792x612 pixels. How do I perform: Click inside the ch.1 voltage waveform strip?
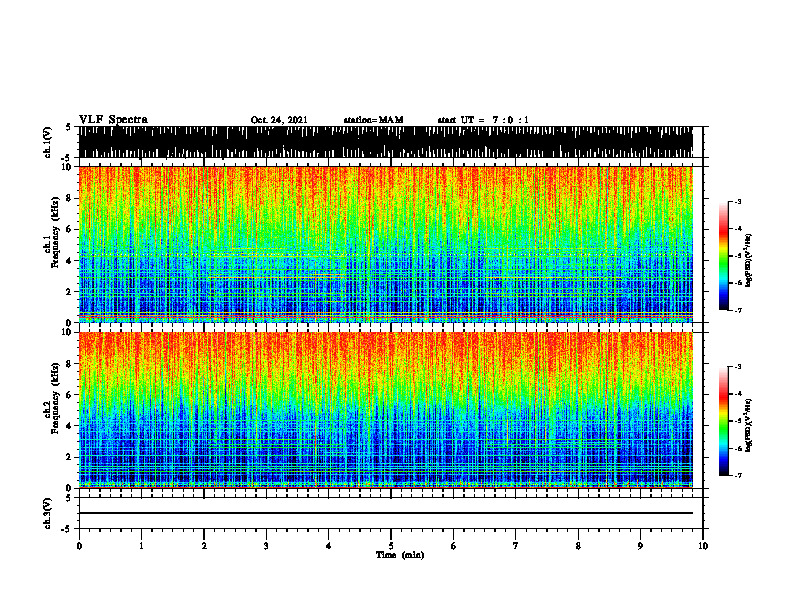coord(385,142)
